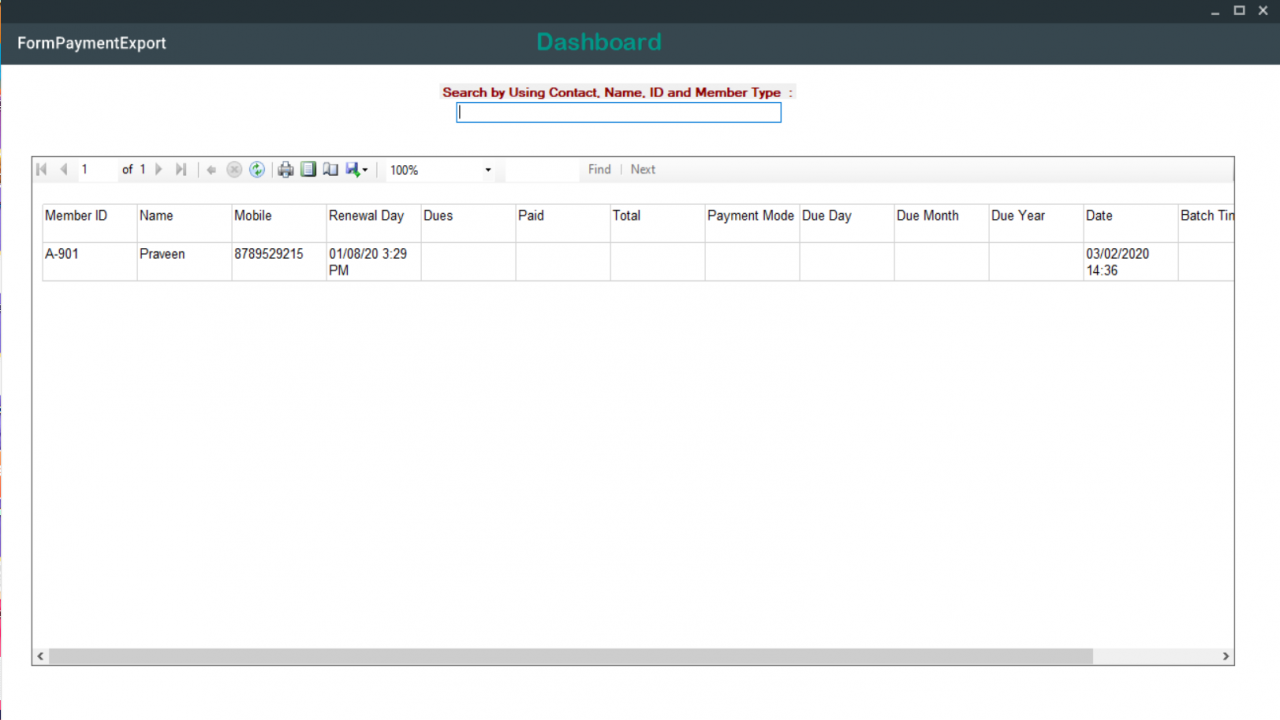
Task: Click renewal date 01/08/20 3:29 PM
Action: pyautogui.click(x=374, y=261)
